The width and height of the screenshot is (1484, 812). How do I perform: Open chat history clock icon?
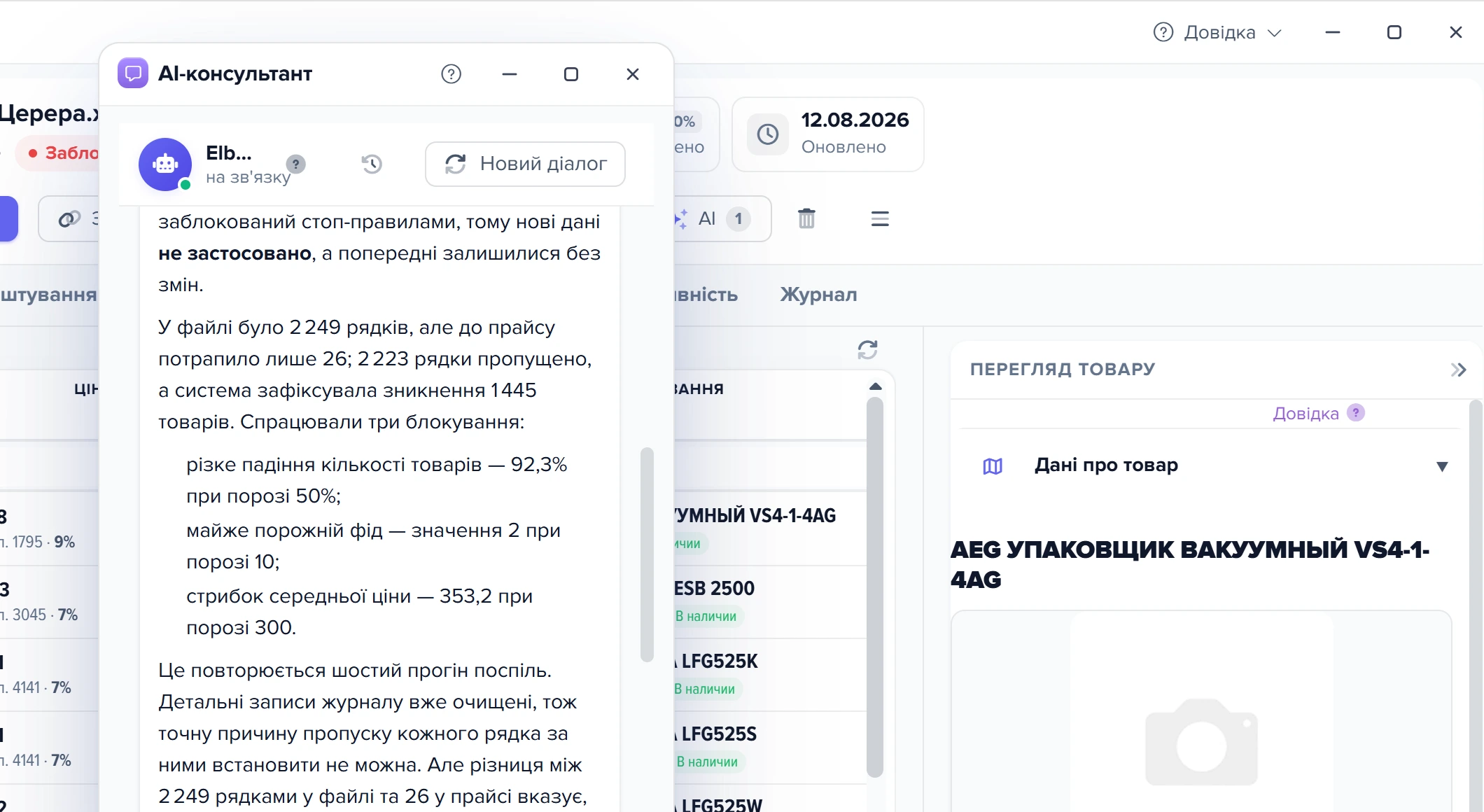click(372, 164)
